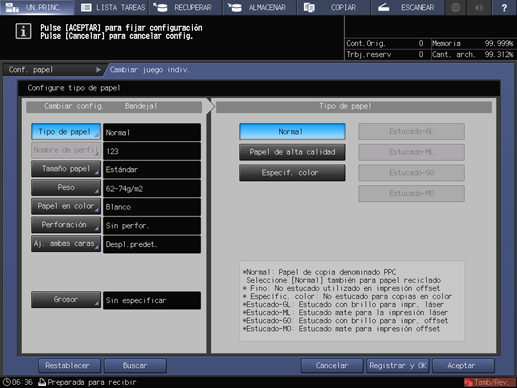The width and height of the screenshot is (517, 388).
Task: Click the Aceptar button
Action: click(x=464, y=366)
